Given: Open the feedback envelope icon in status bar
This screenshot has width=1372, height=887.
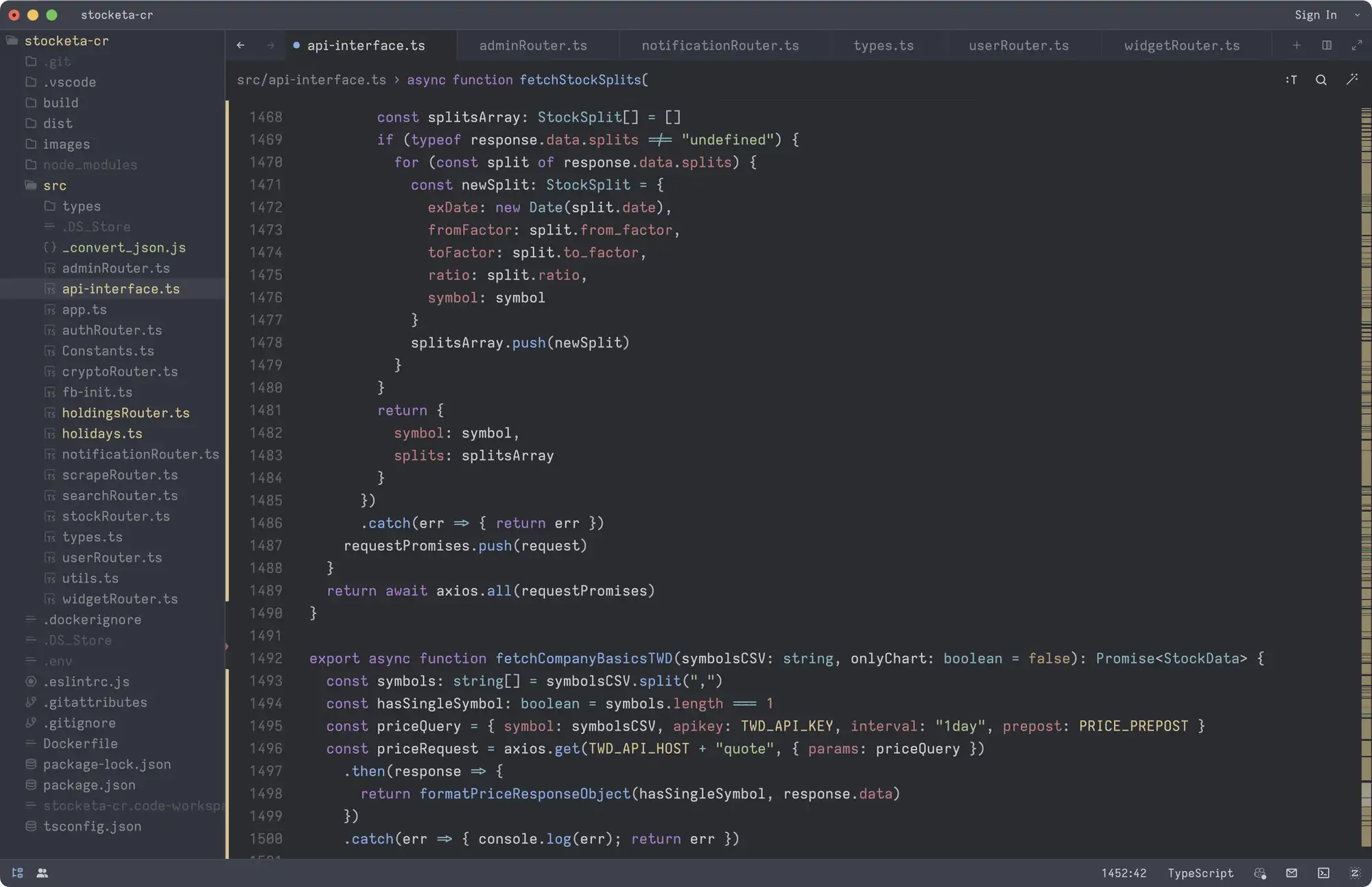Looking at the screenshot, I should pyautogui.click(x=1292, y=873).
